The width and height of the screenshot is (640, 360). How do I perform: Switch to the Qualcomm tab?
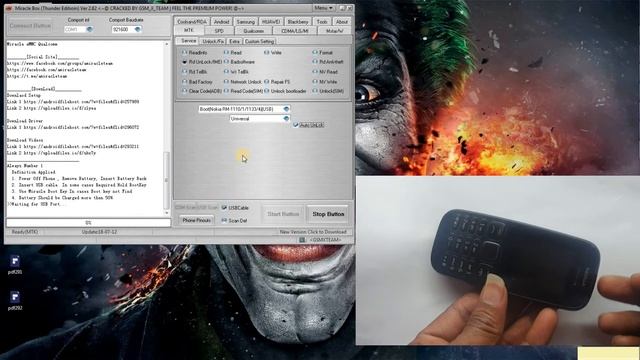click(253, 31)
